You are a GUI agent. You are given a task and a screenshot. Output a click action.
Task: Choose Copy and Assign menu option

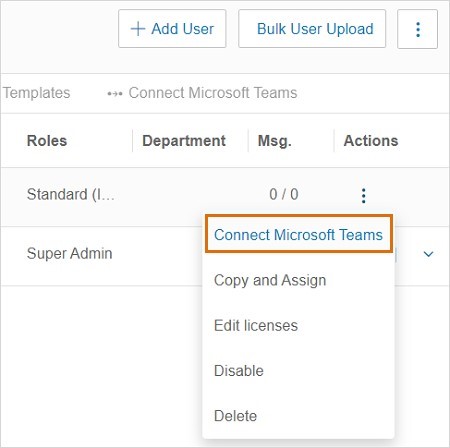270,280
